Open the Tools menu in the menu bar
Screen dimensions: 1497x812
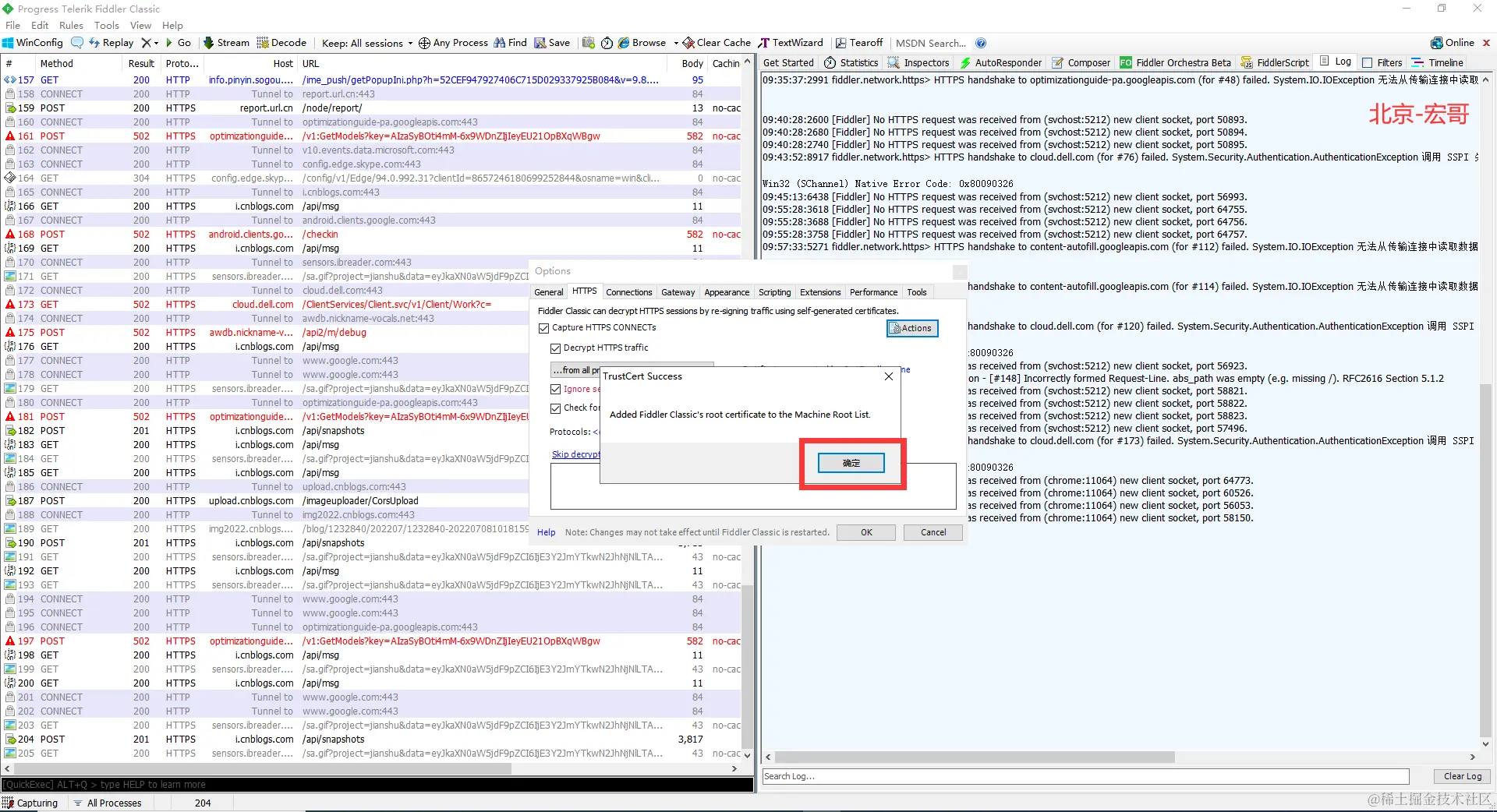point(107,25)
